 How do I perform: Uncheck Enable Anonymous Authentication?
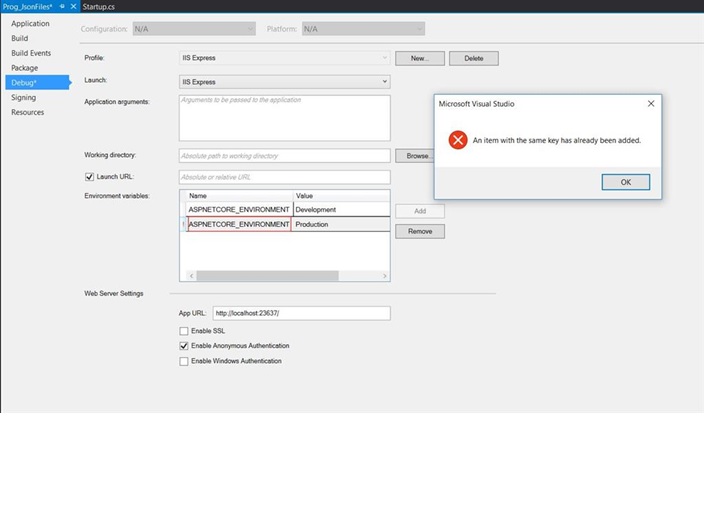[184, 346]
